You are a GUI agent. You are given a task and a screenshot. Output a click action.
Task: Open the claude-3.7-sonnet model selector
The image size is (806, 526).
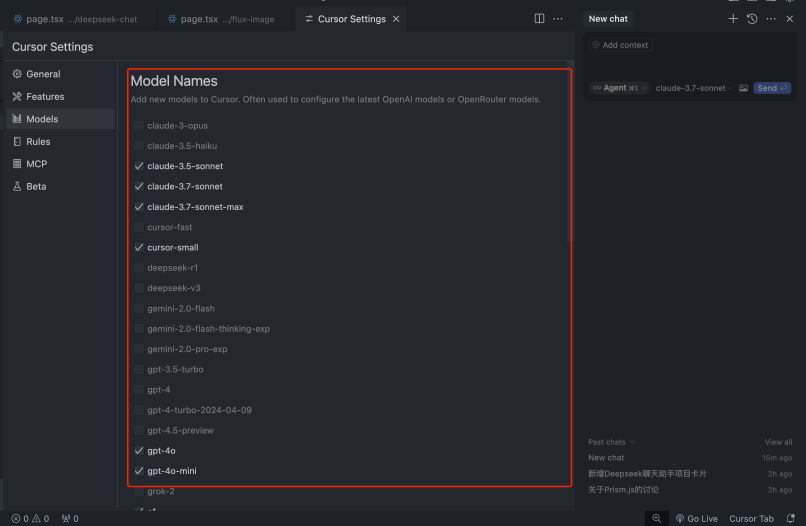coord(691,88)
